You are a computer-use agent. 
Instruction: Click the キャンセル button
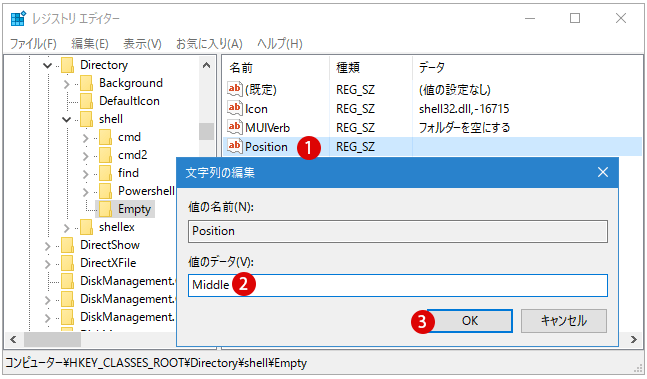coord(564,320)
